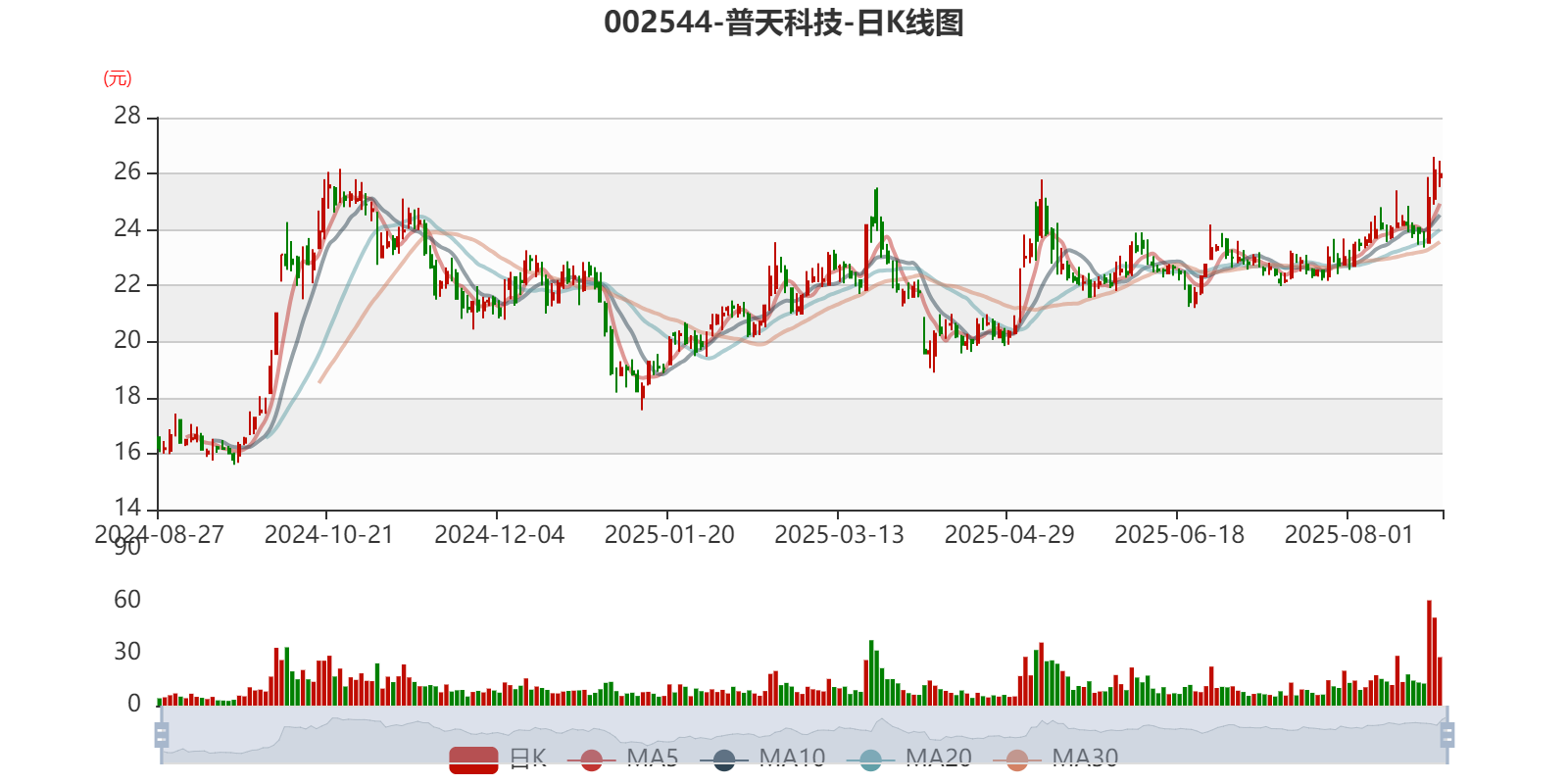Click the left handle of the zoom slider
The image size is (1568, 784).
point(162,735)
